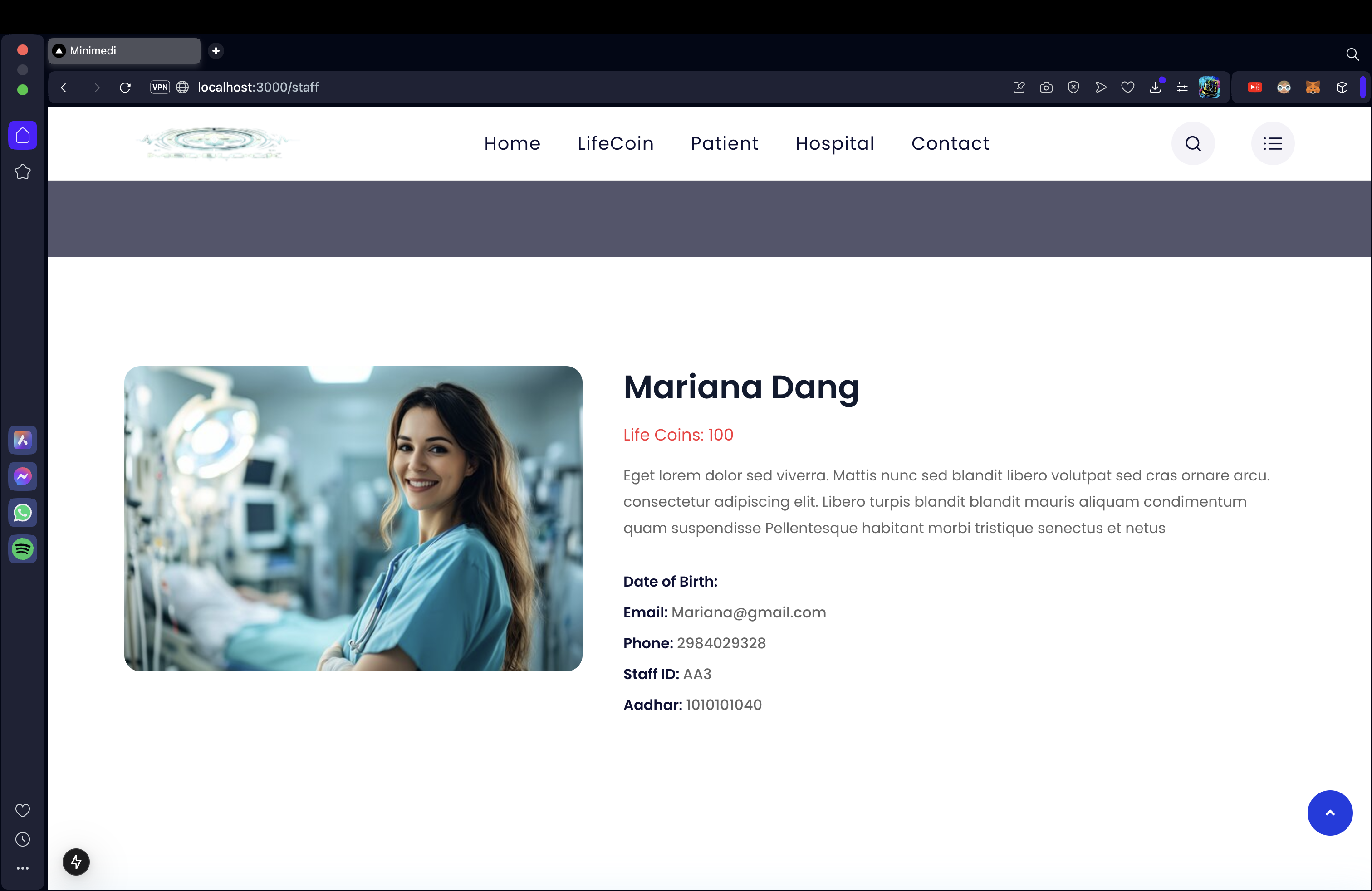Click the blue scroll-to-top arrow button
This screenshot has width=1372, height=891.
(1329, 813)
